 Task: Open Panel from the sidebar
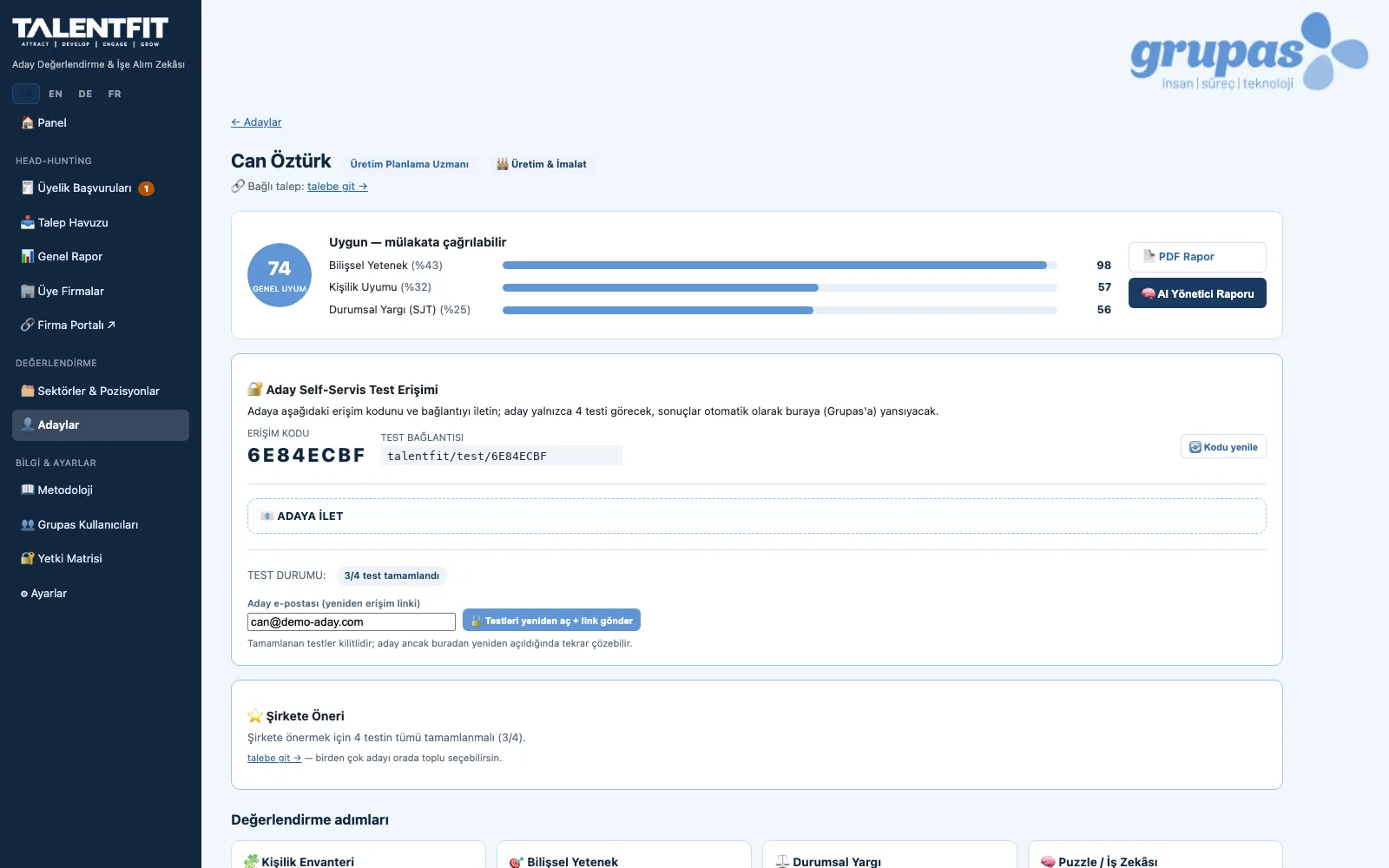point(101,123)
